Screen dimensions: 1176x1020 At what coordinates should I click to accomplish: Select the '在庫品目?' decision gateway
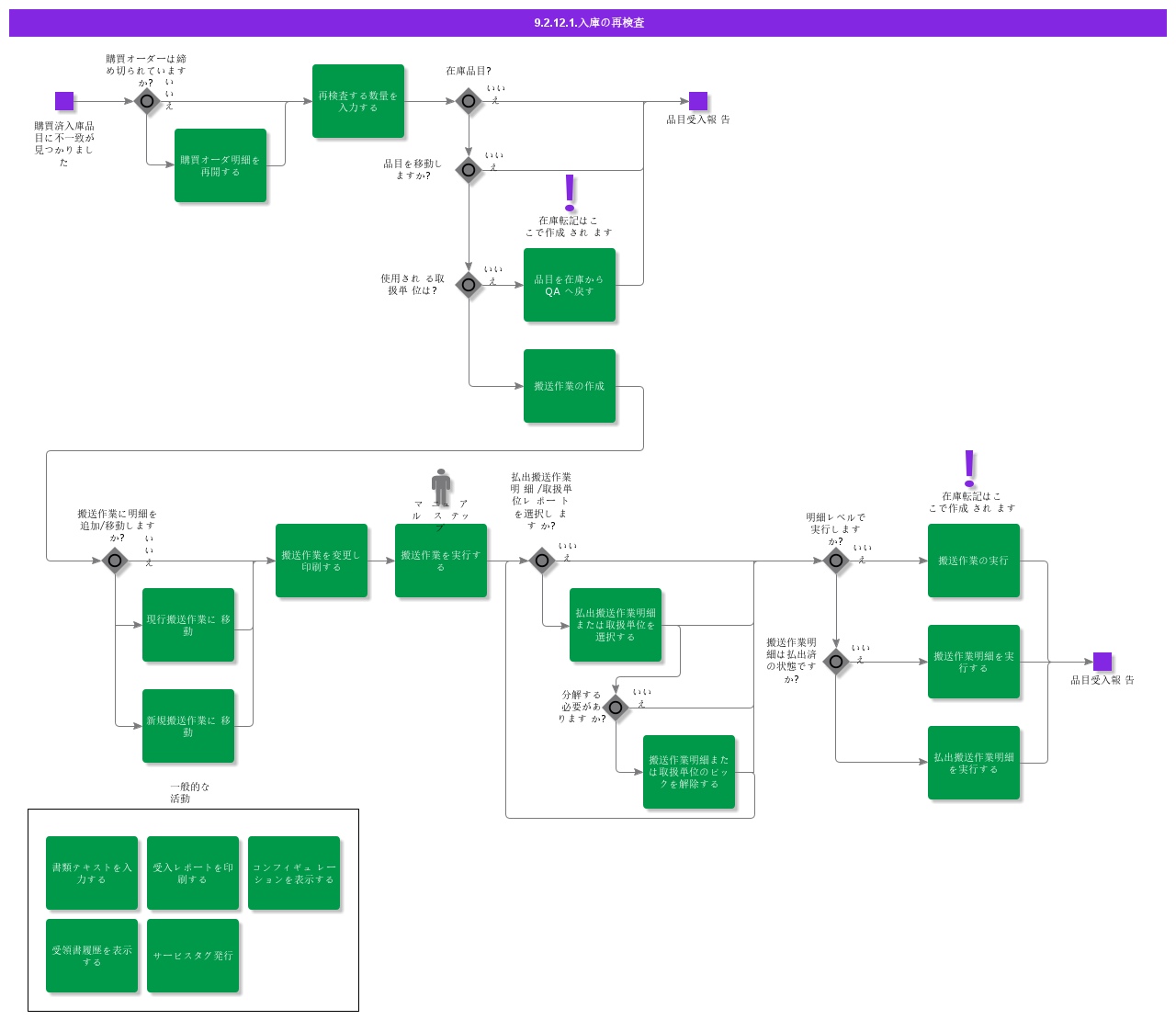pos(469,101)
